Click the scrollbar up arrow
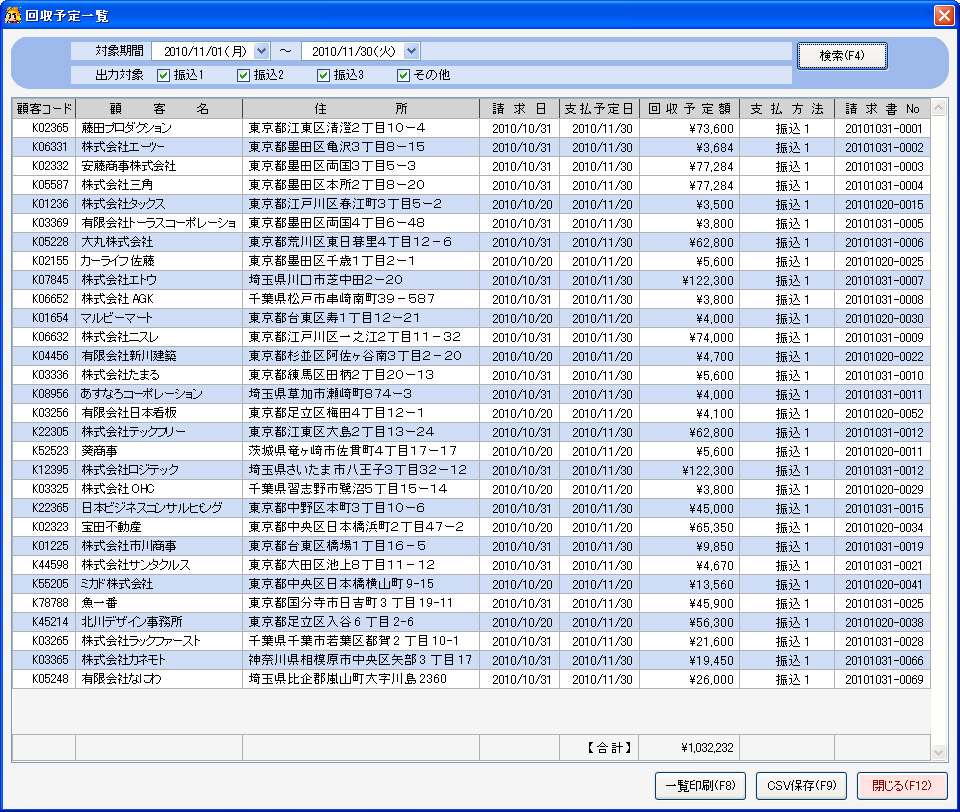Screen dimensions: 960x812 point(938,106)
